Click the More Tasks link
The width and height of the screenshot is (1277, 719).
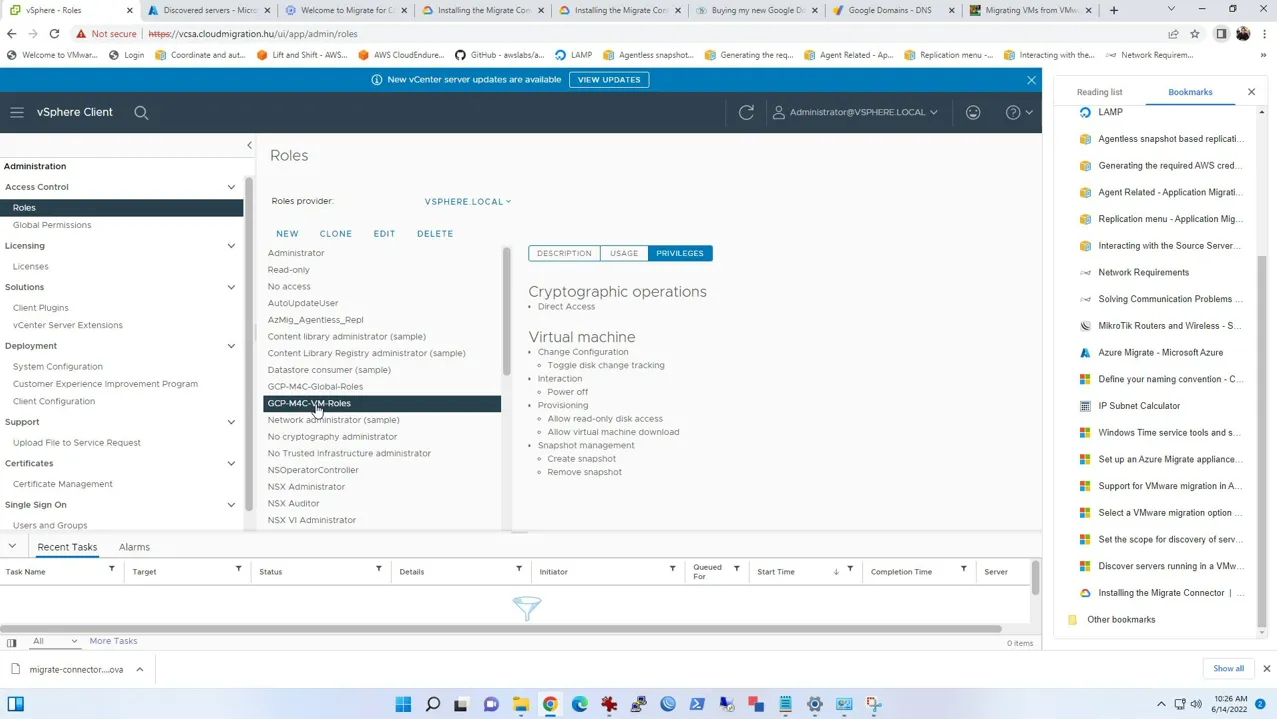tap(113, 641)
